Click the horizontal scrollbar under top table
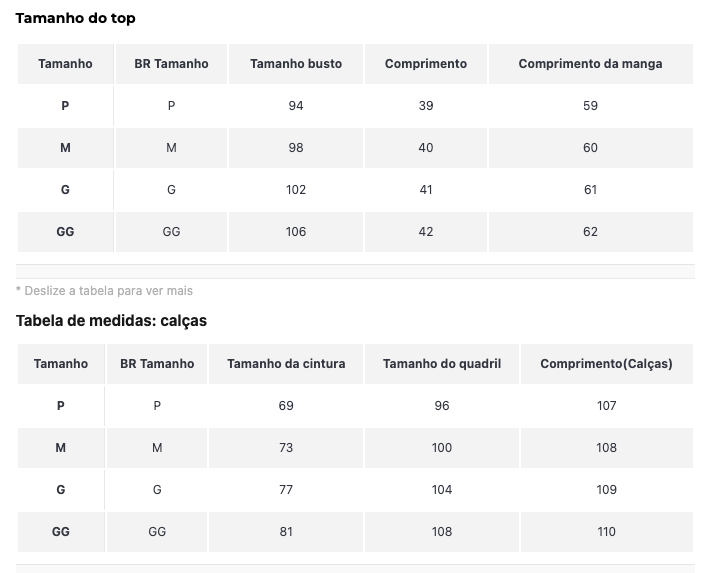The height and width of the screenshot is (573, 703). coord(355,272)
